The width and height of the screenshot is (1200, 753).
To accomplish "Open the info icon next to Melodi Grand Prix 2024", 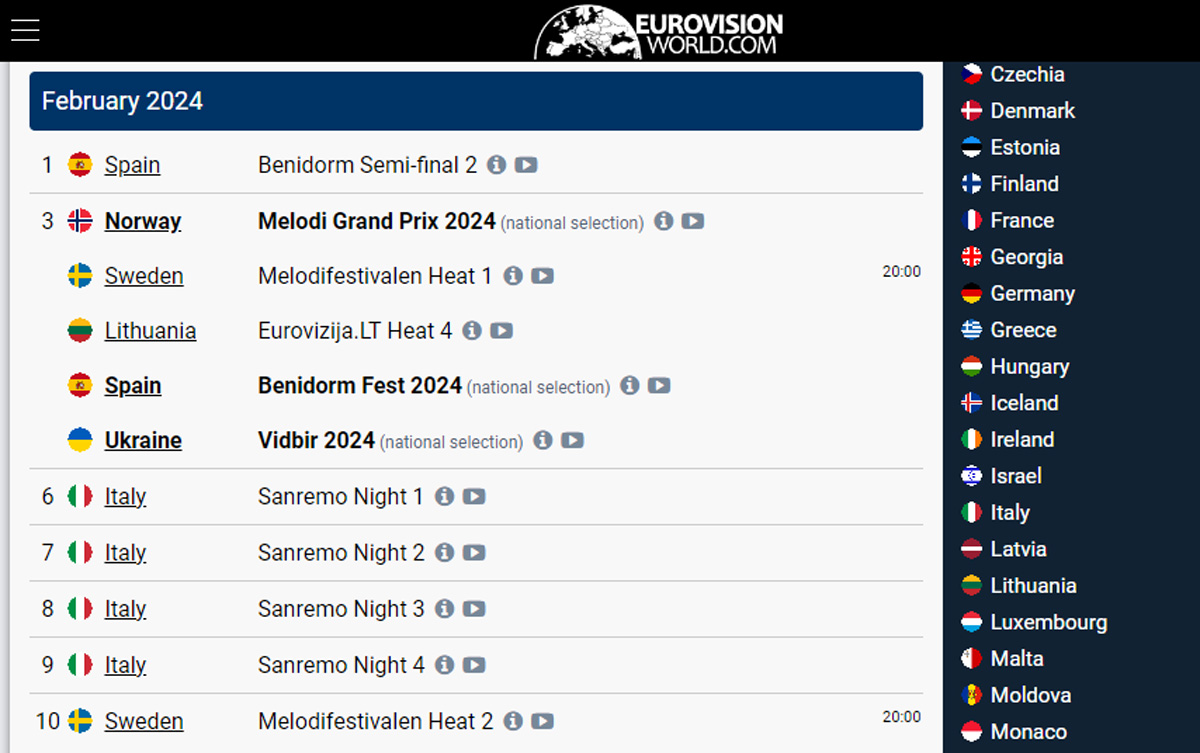I will coord(663,222).
